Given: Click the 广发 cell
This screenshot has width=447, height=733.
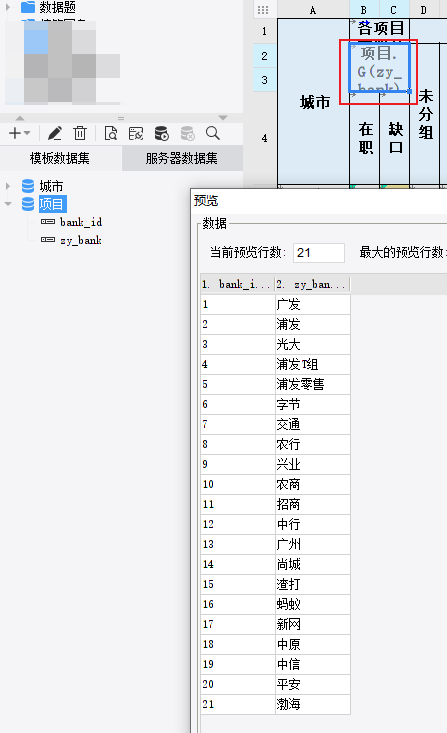Looking at the screenshot, I should click(313, 304).
